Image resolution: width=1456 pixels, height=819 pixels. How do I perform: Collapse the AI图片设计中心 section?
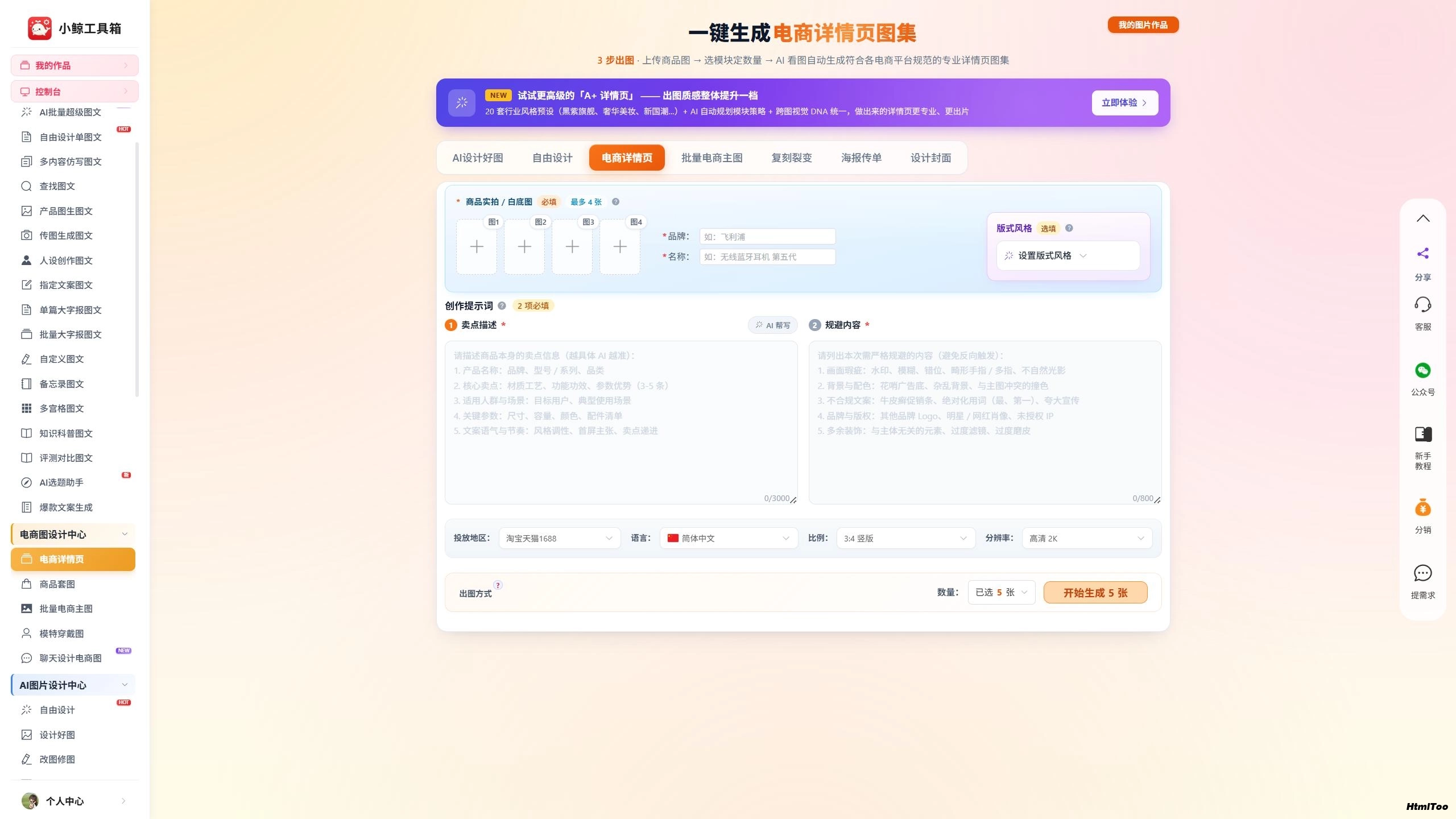coord(73,685)
